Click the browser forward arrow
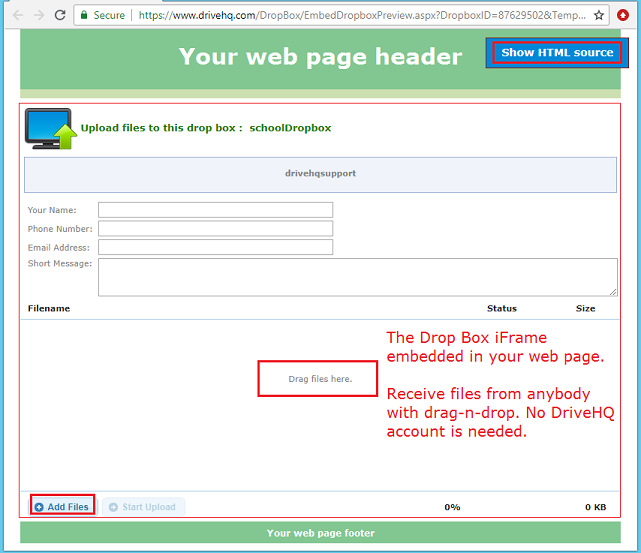641x553 pixels. 39,15
